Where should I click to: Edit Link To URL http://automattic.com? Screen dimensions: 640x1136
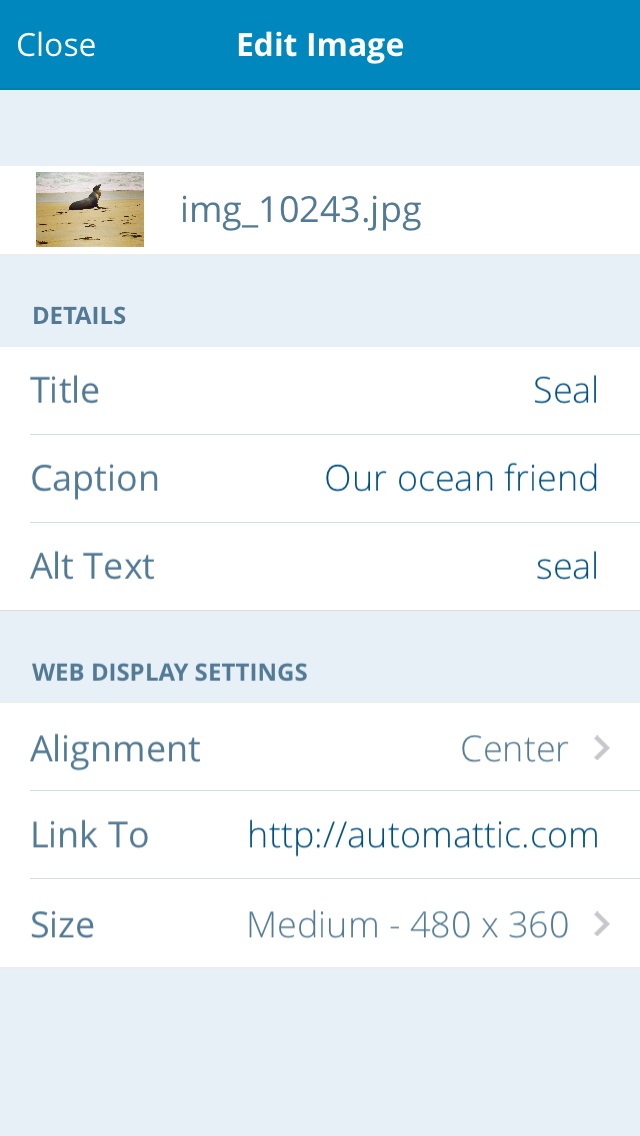(423, 835)
